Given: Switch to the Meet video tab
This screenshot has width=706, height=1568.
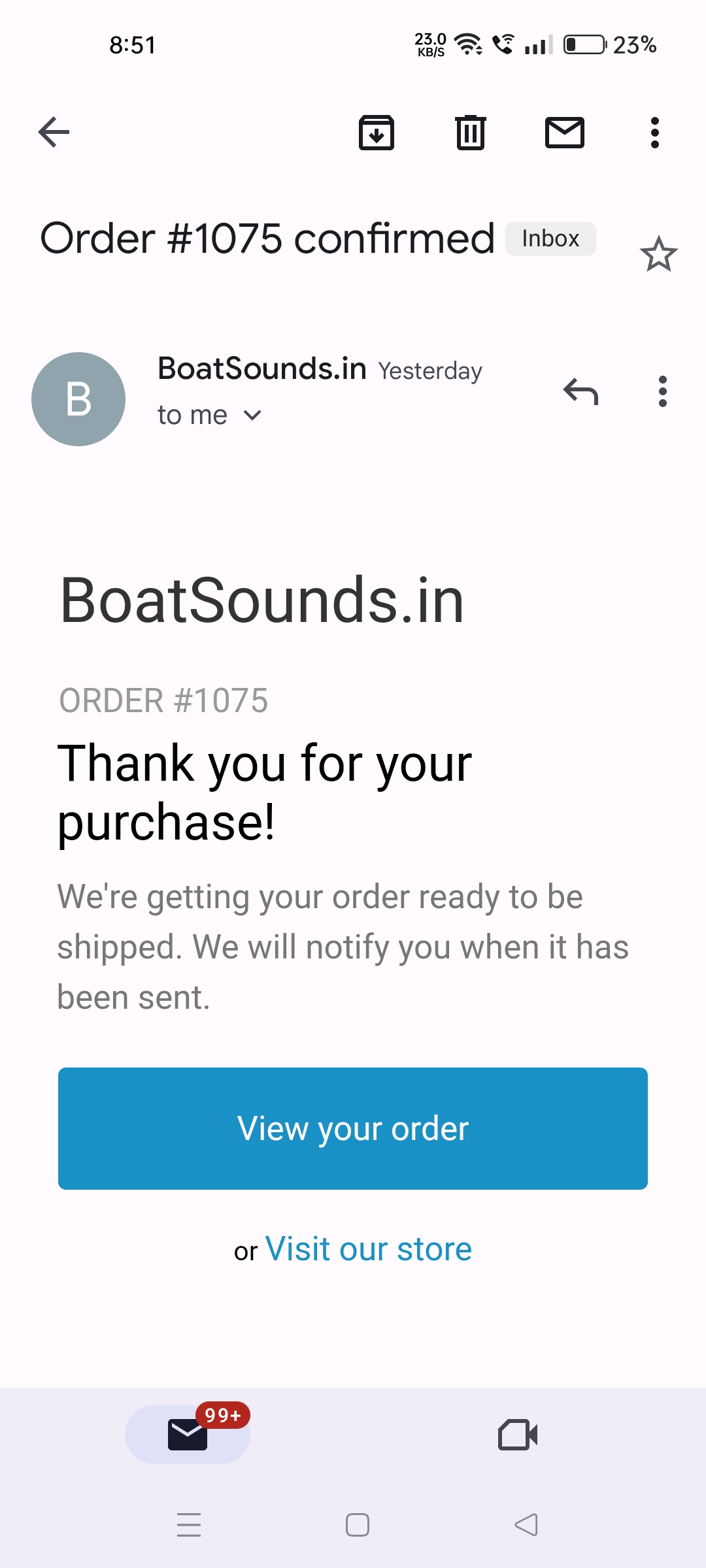Looking at the screenshot, I should tap(518, 1435).
